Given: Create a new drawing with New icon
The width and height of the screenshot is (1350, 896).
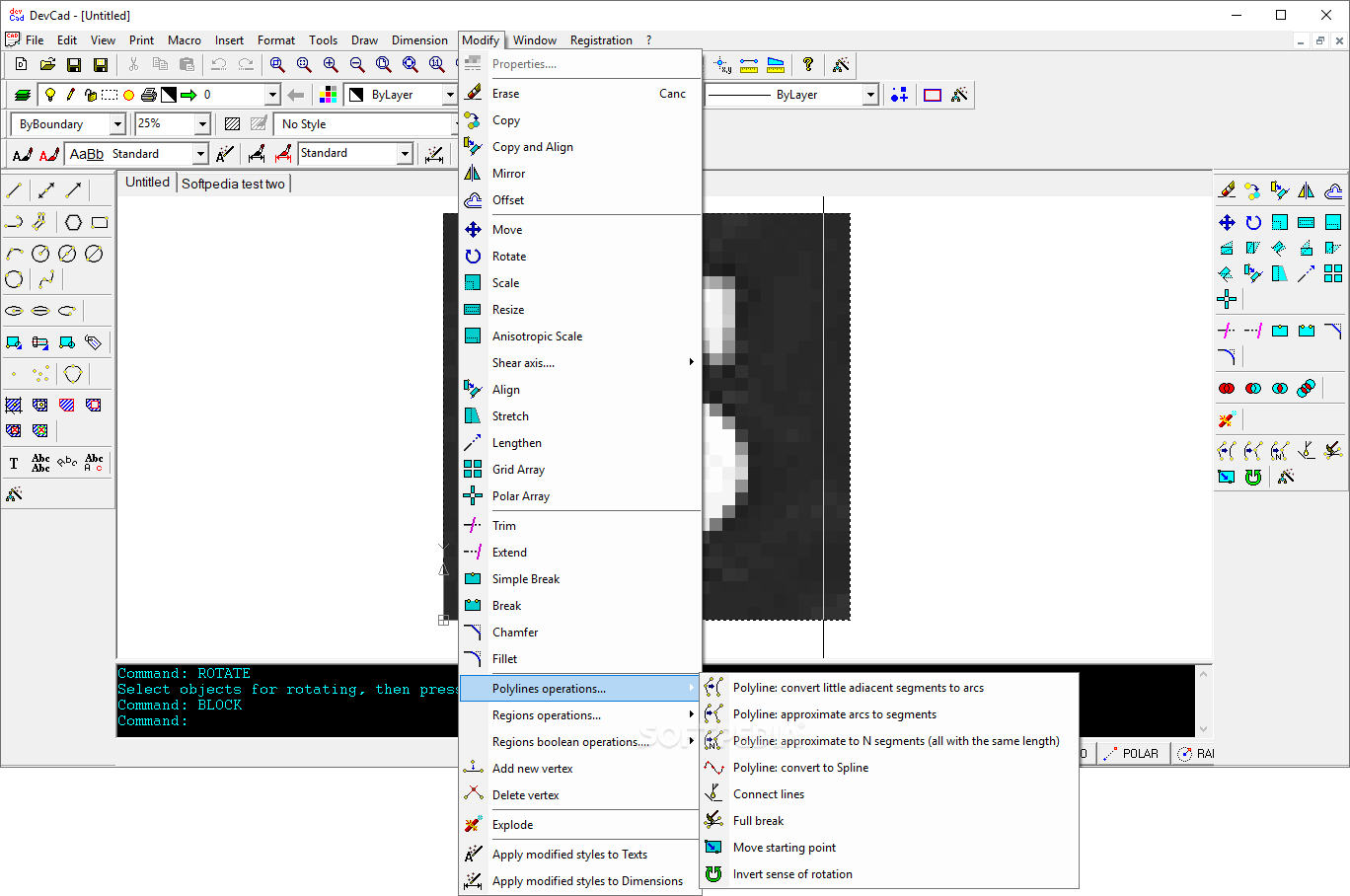Looking at the screenshot, I should click(21, 65).
